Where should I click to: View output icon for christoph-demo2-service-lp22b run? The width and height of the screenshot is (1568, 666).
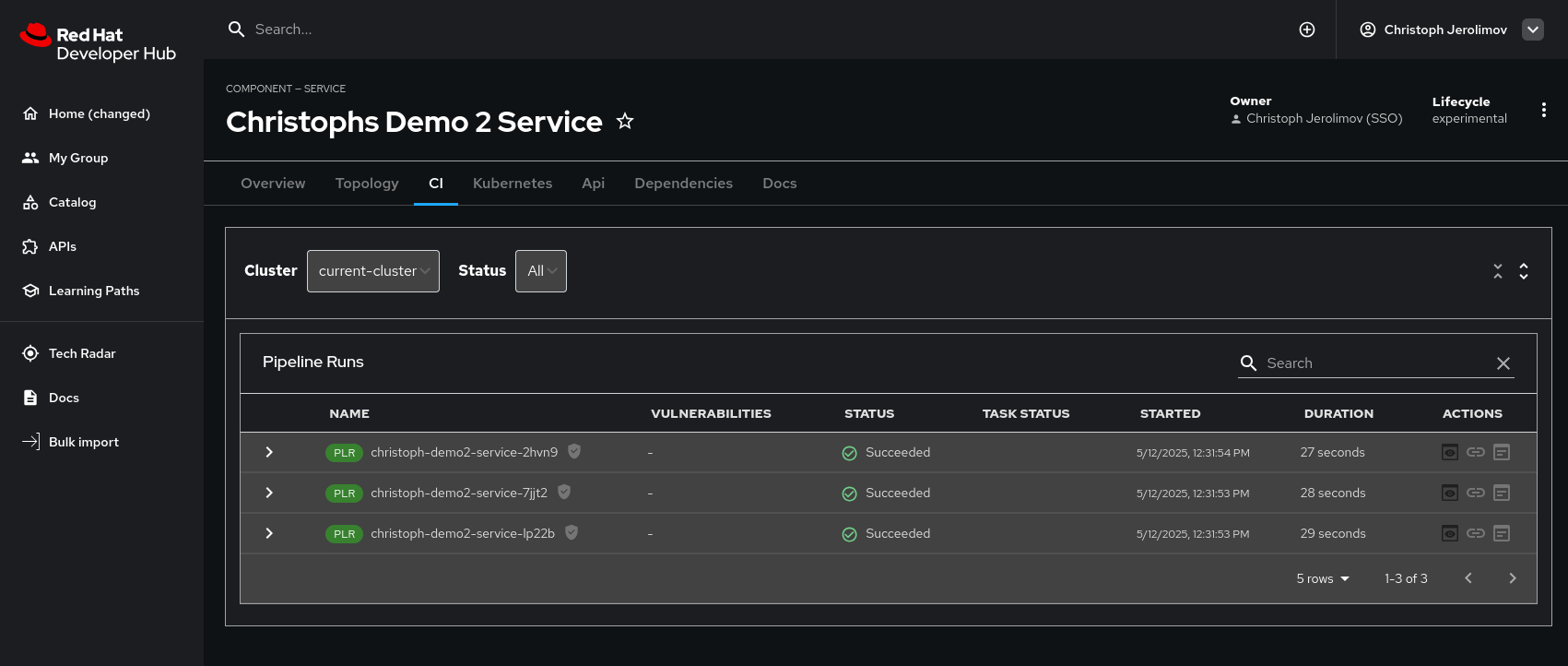[1502, 533]
